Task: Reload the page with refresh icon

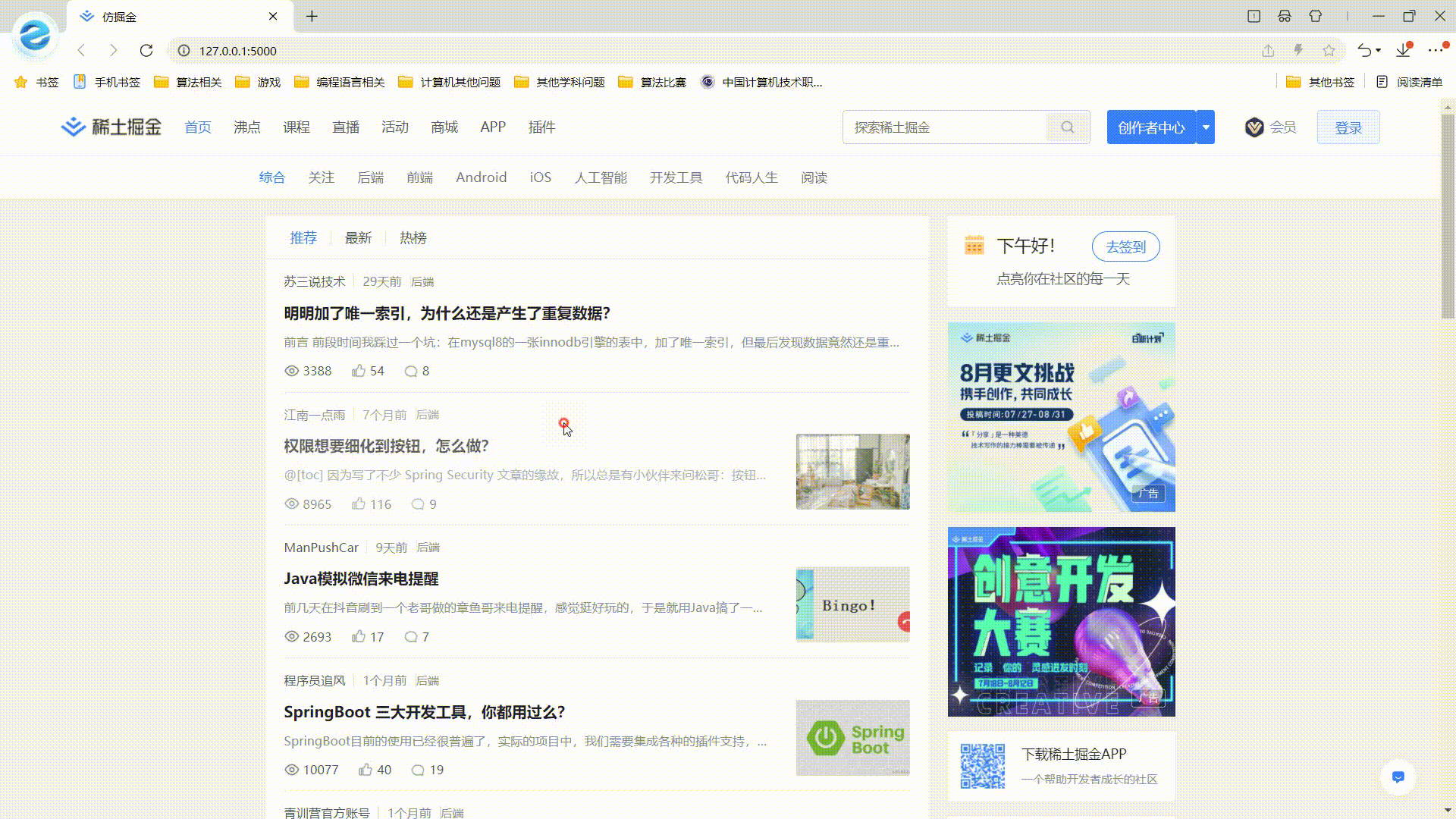Action: point(146,51)
